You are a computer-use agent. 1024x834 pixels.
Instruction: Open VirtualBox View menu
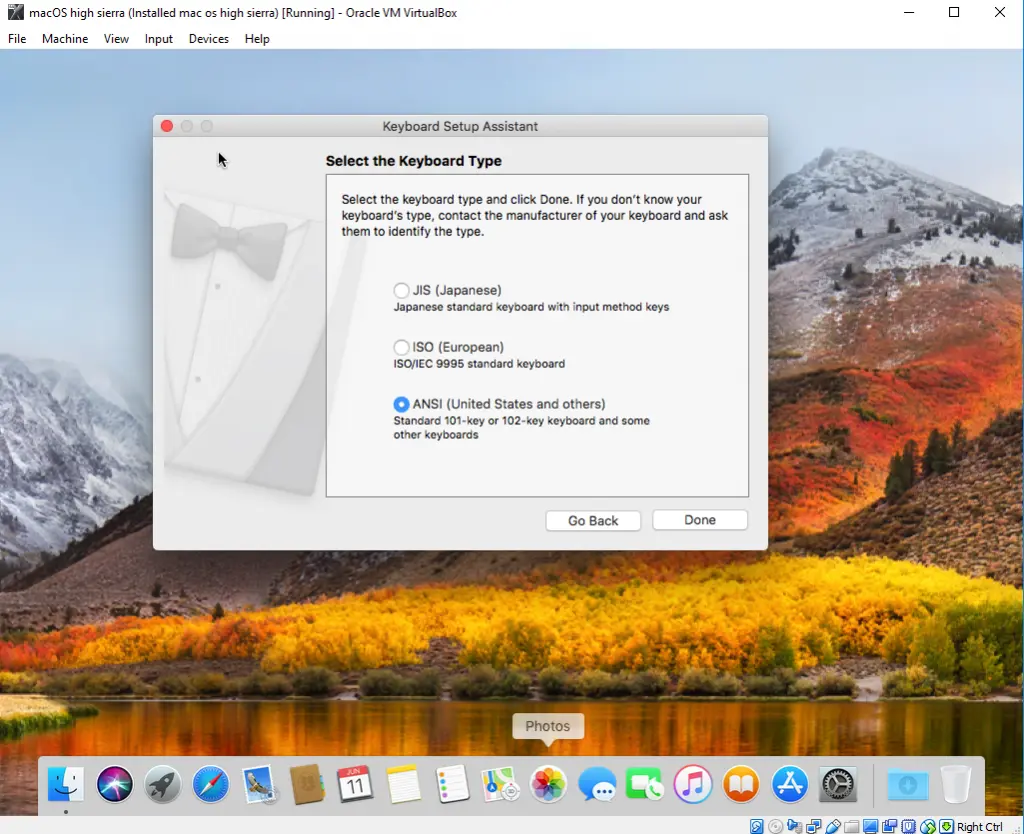click(116, 39)
